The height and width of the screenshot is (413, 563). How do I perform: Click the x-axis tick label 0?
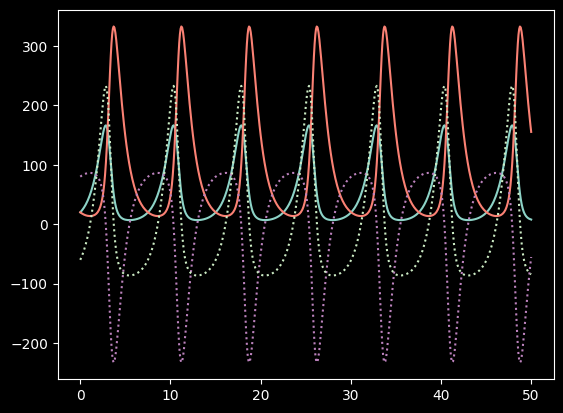pos(81,395)
